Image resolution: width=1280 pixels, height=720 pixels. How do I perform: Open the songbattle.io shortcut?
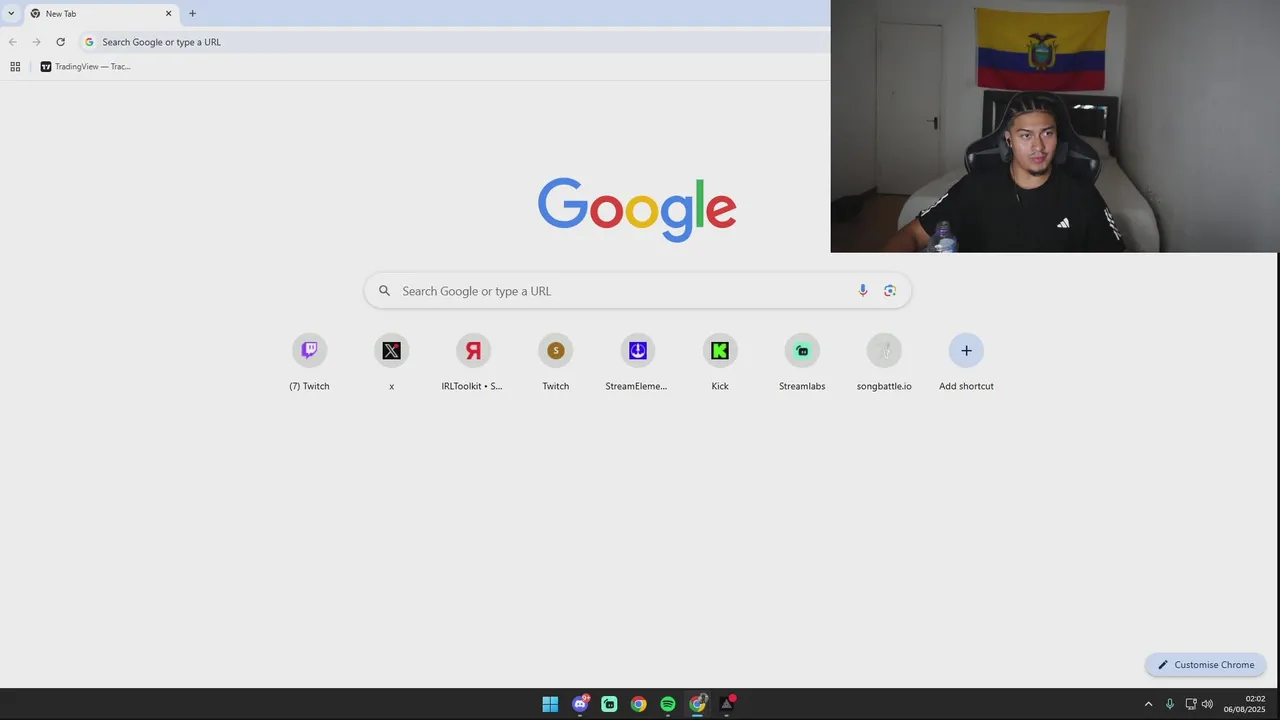pos(884,362)
